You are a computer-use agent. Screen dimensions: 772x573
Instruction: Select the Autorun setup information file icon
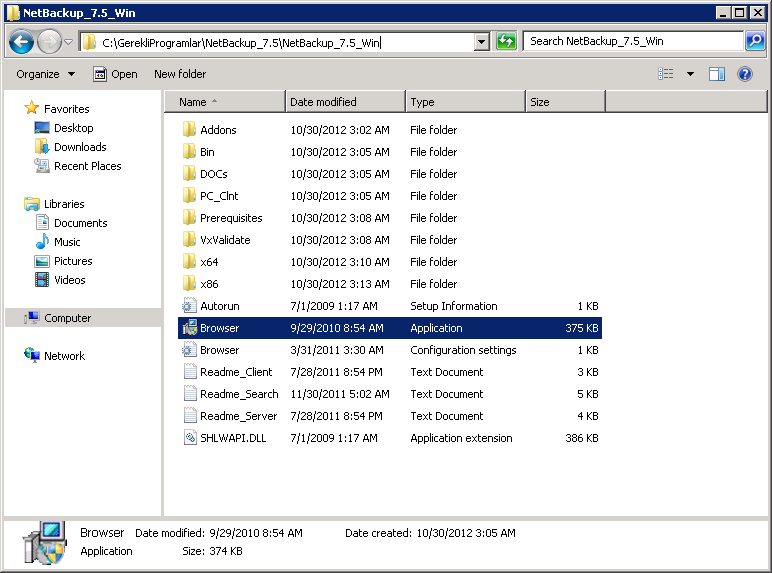coord(189,306)
